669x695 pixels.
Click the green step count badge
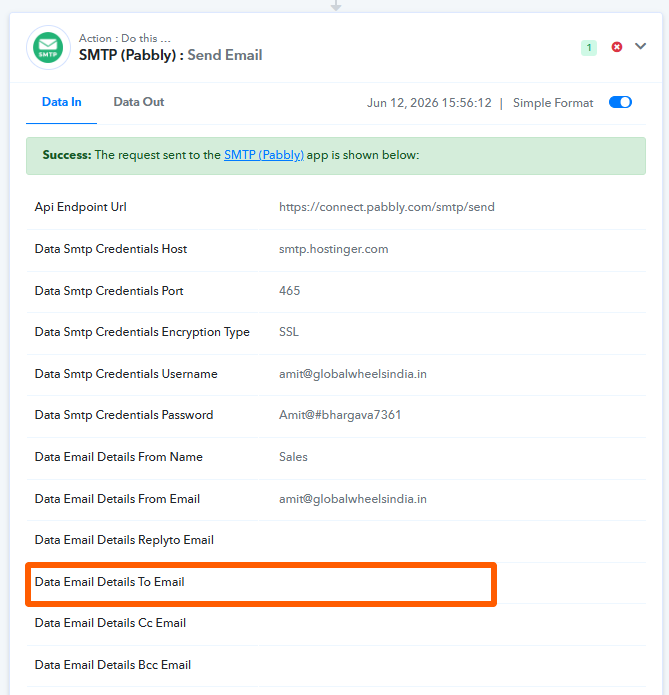pos(589,47)
